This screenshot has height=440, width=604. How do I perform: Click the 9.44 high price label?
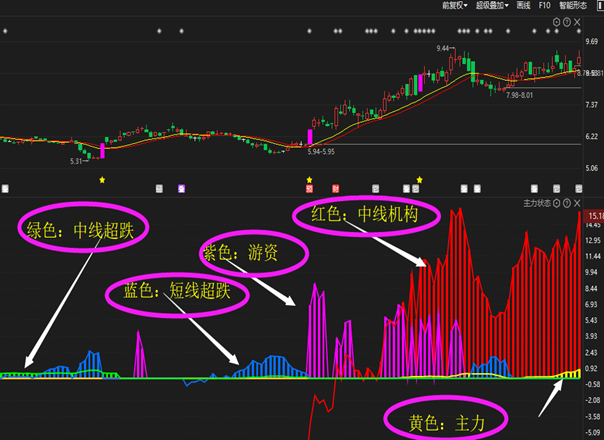pos(443,48)
